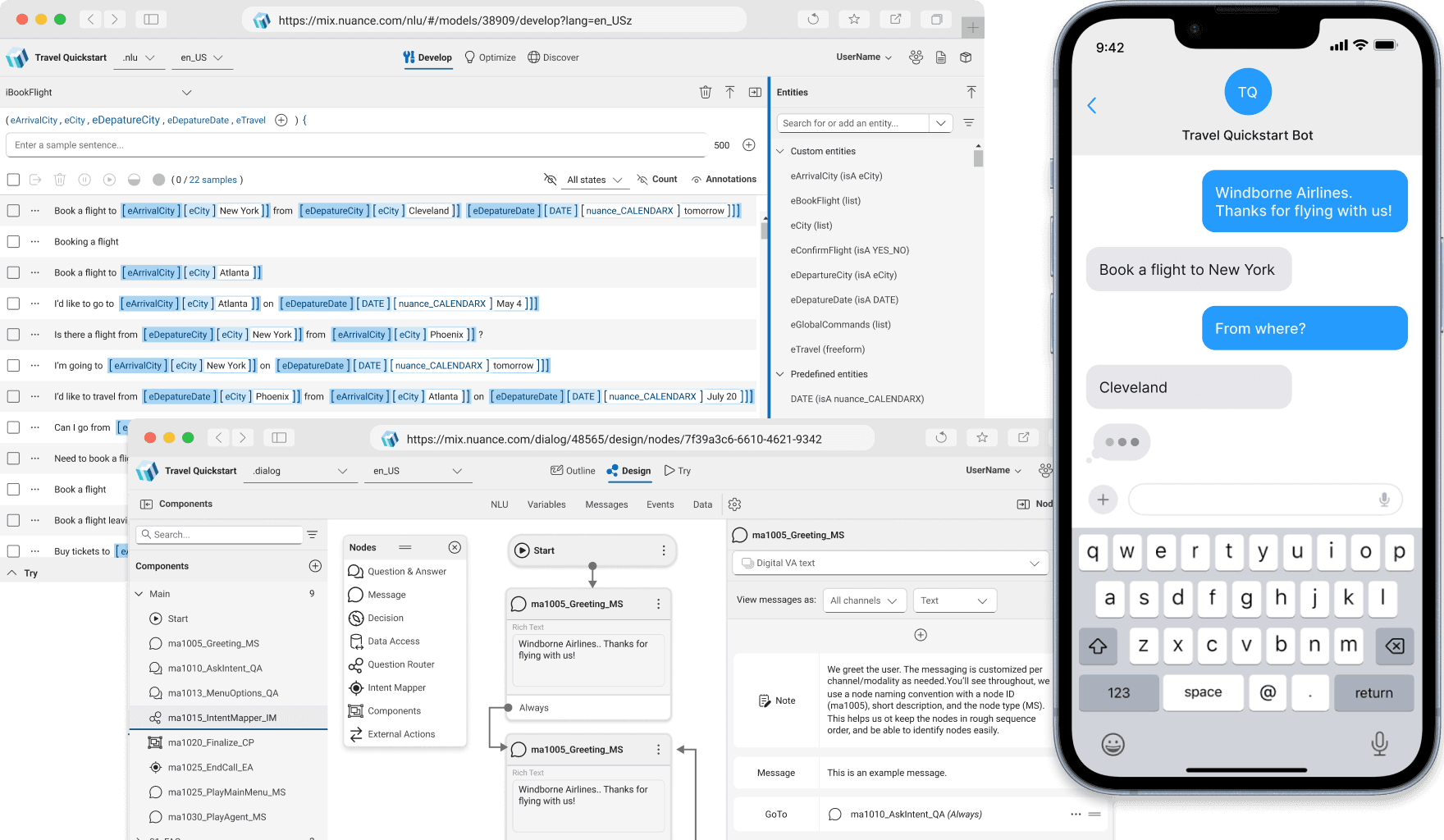1444x840 pixels.
Task: Open the dialog settings gear next to Data
Action: (x=735, y=504)
